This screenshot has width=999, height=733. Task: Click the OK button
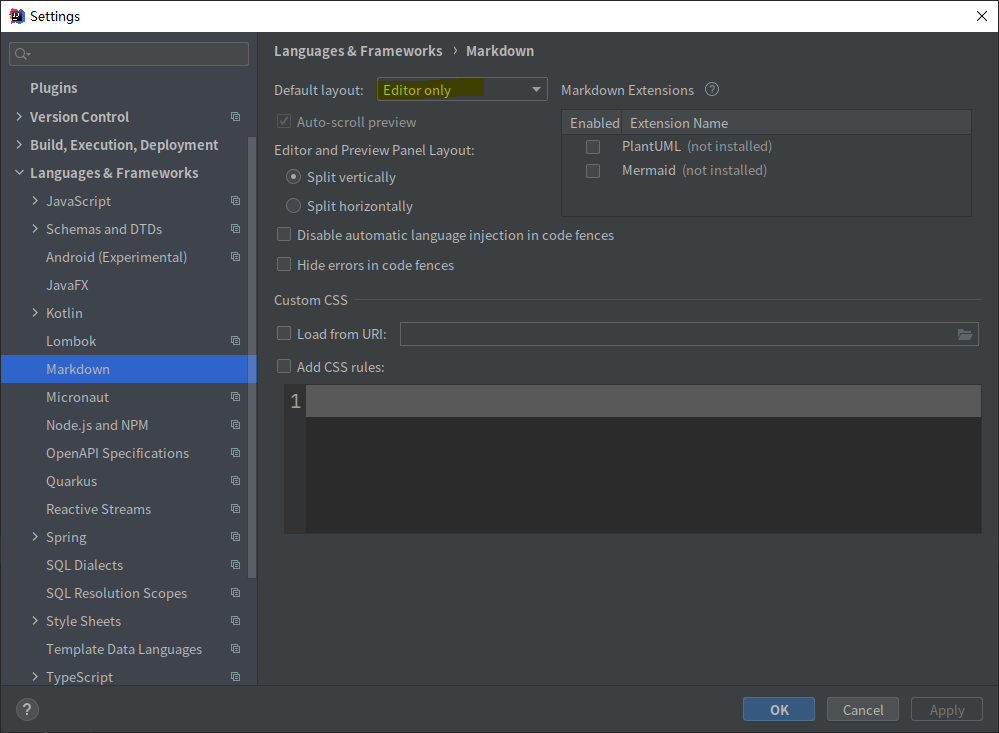tap(779, 709)
